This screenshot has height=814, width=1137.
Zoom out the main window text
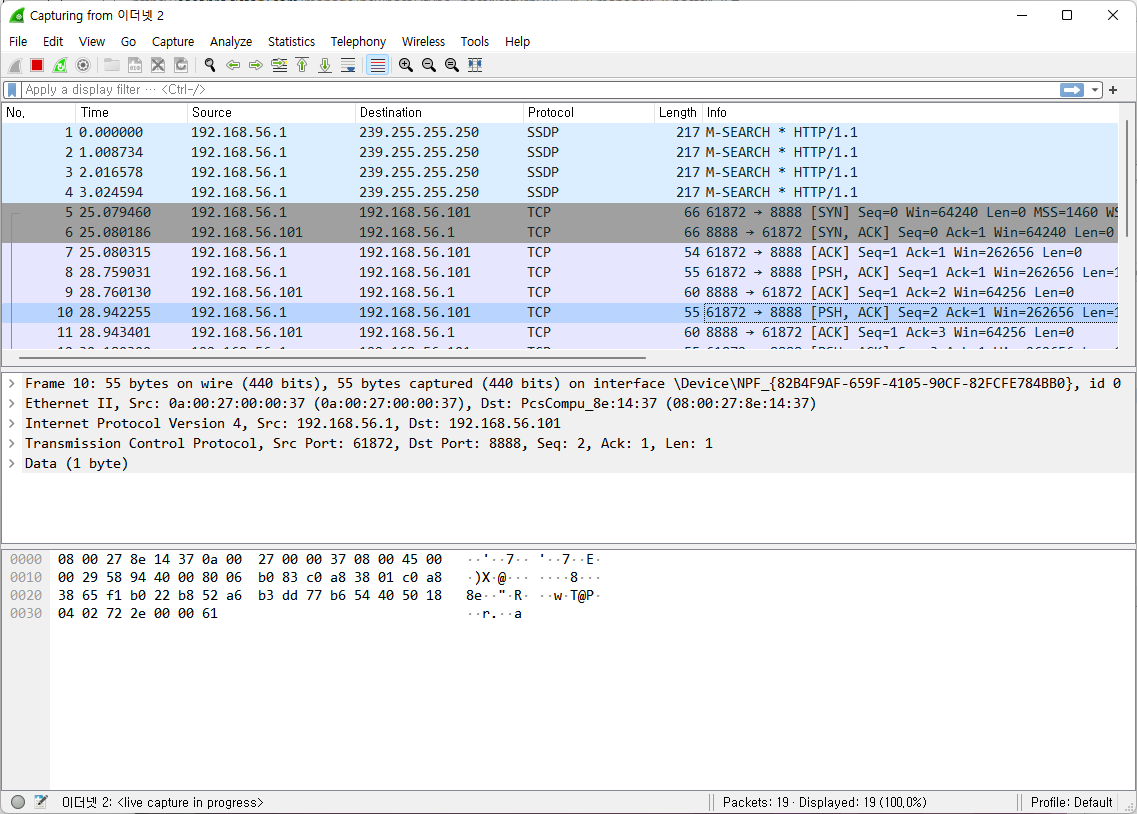(429, 65)
